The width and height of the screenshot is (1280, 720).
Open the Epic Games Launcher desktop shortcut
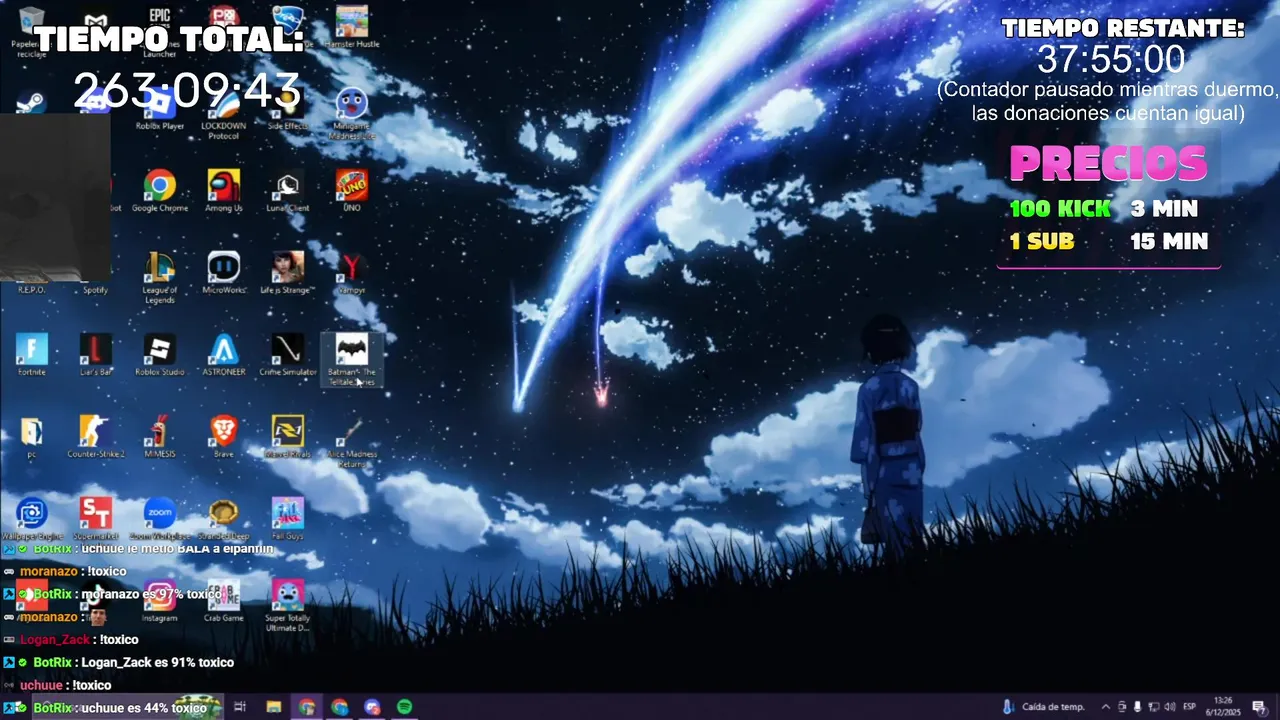[159, 30]
